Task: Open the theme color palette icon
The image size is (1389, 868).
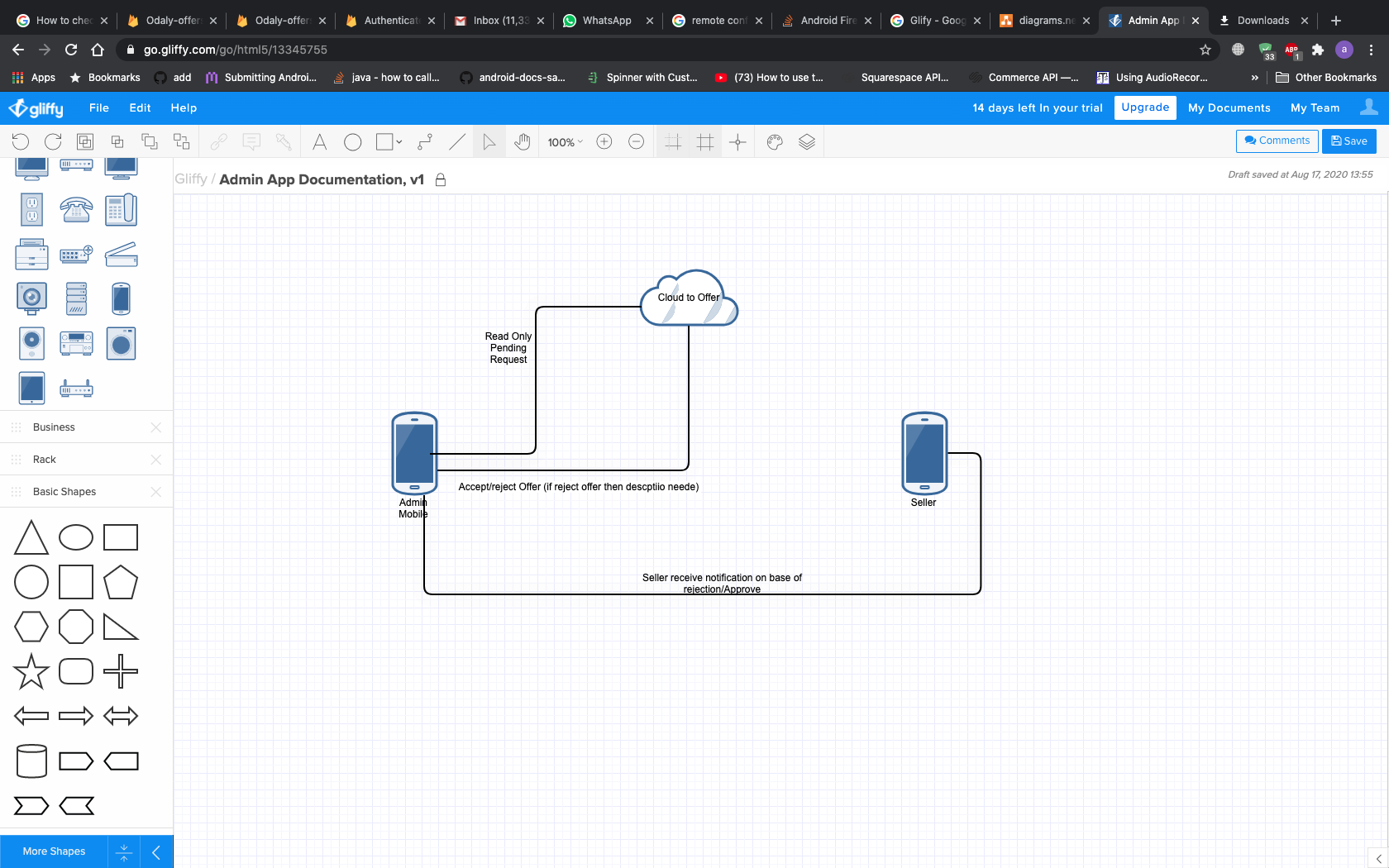Action: click(775, 142)
